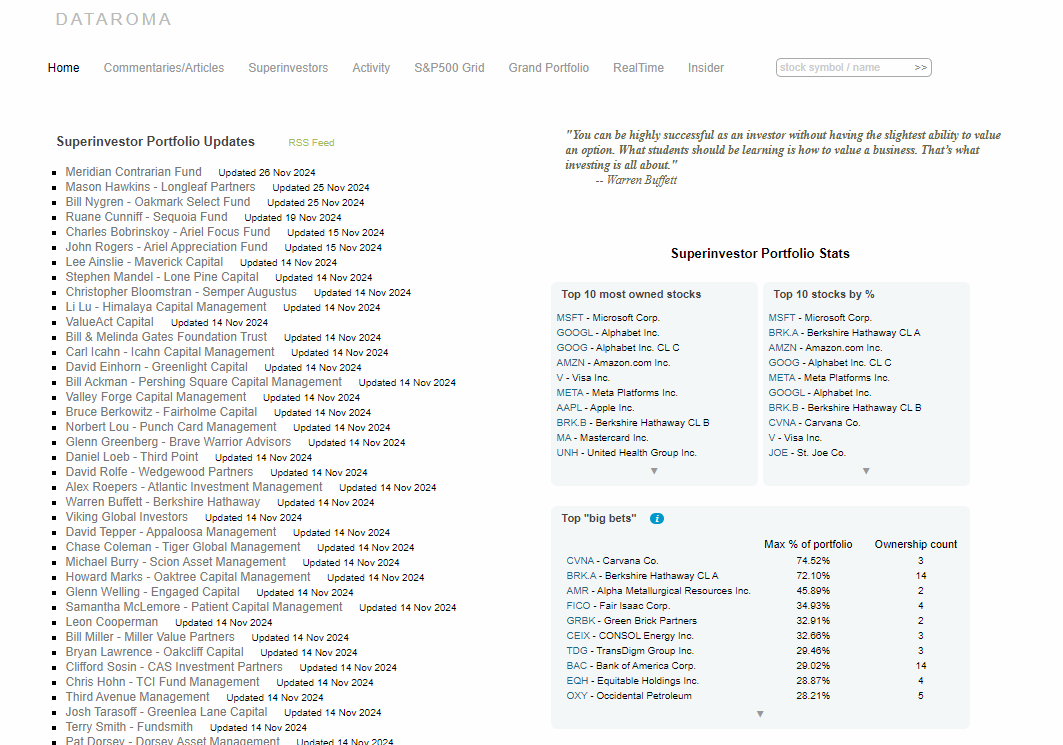The image size is (1063, 745).
Task: Open the Activity menu
Action: [371, 68]
